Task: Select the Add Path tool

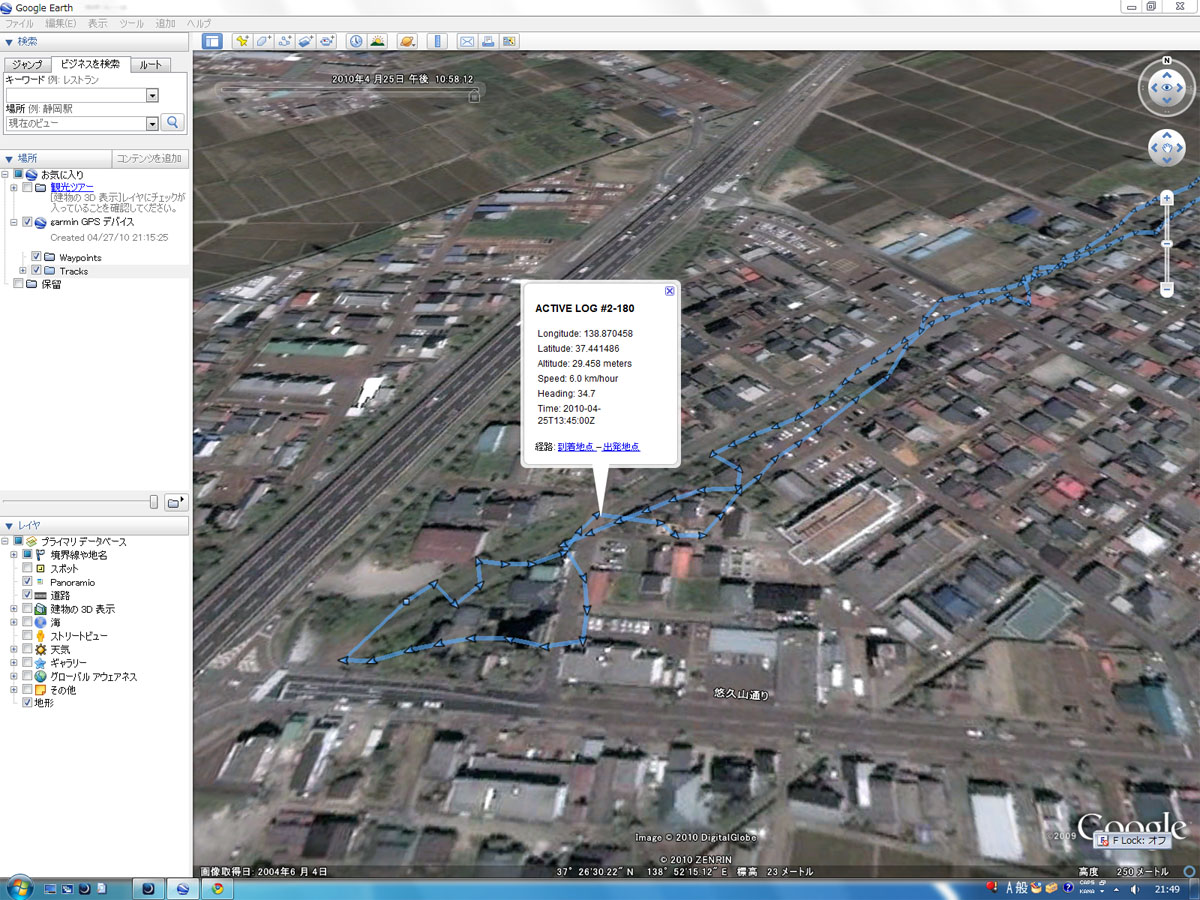Action: (284, 41)
